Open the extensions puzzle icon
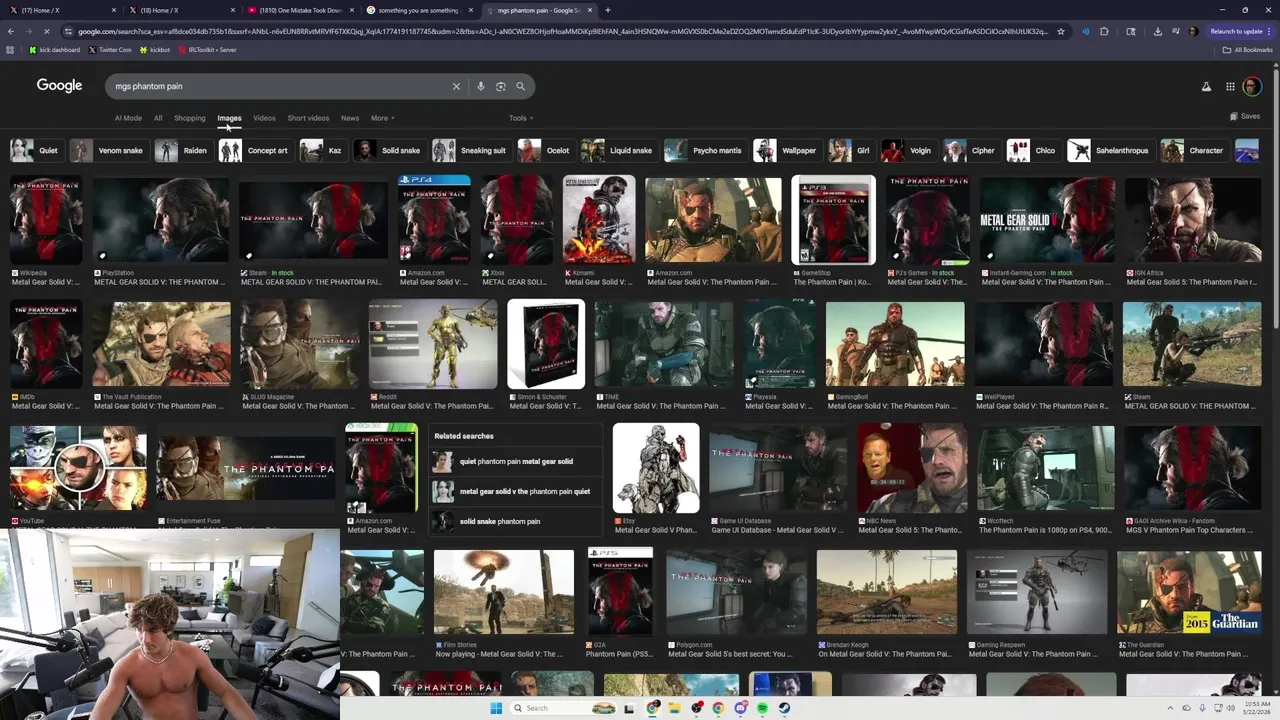The image size is (1280, 720). (1105, 31)
